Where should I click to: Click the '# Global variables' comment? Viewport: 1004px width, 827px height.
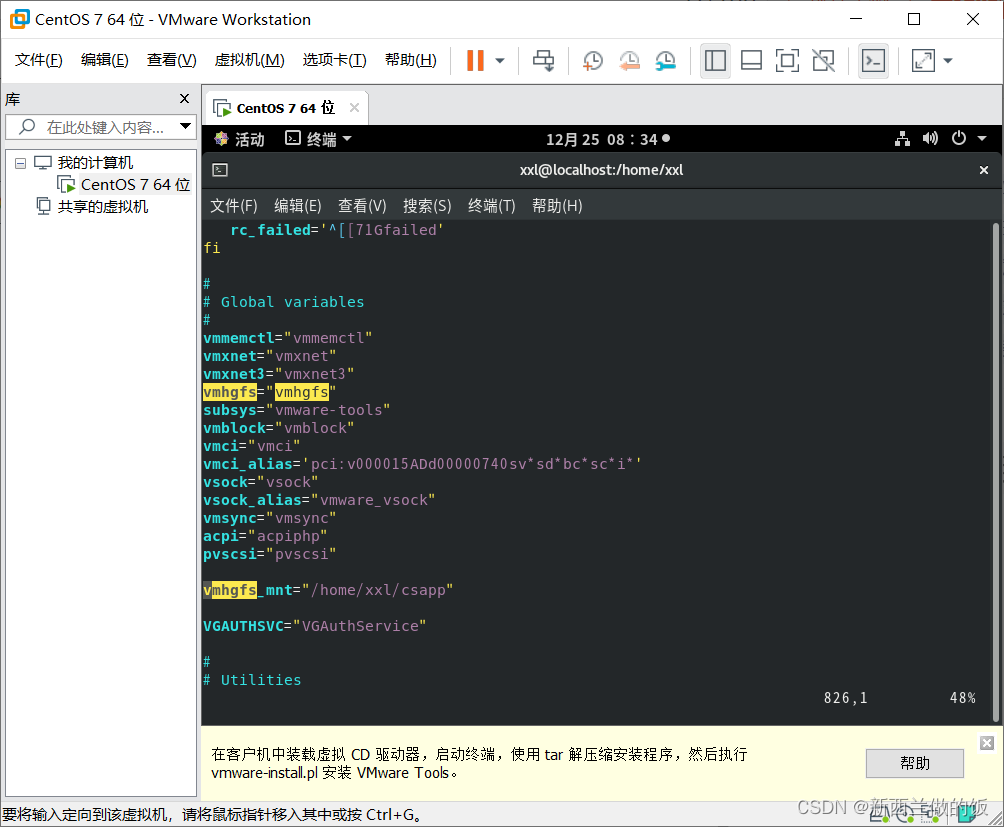(x=284, y=301)
